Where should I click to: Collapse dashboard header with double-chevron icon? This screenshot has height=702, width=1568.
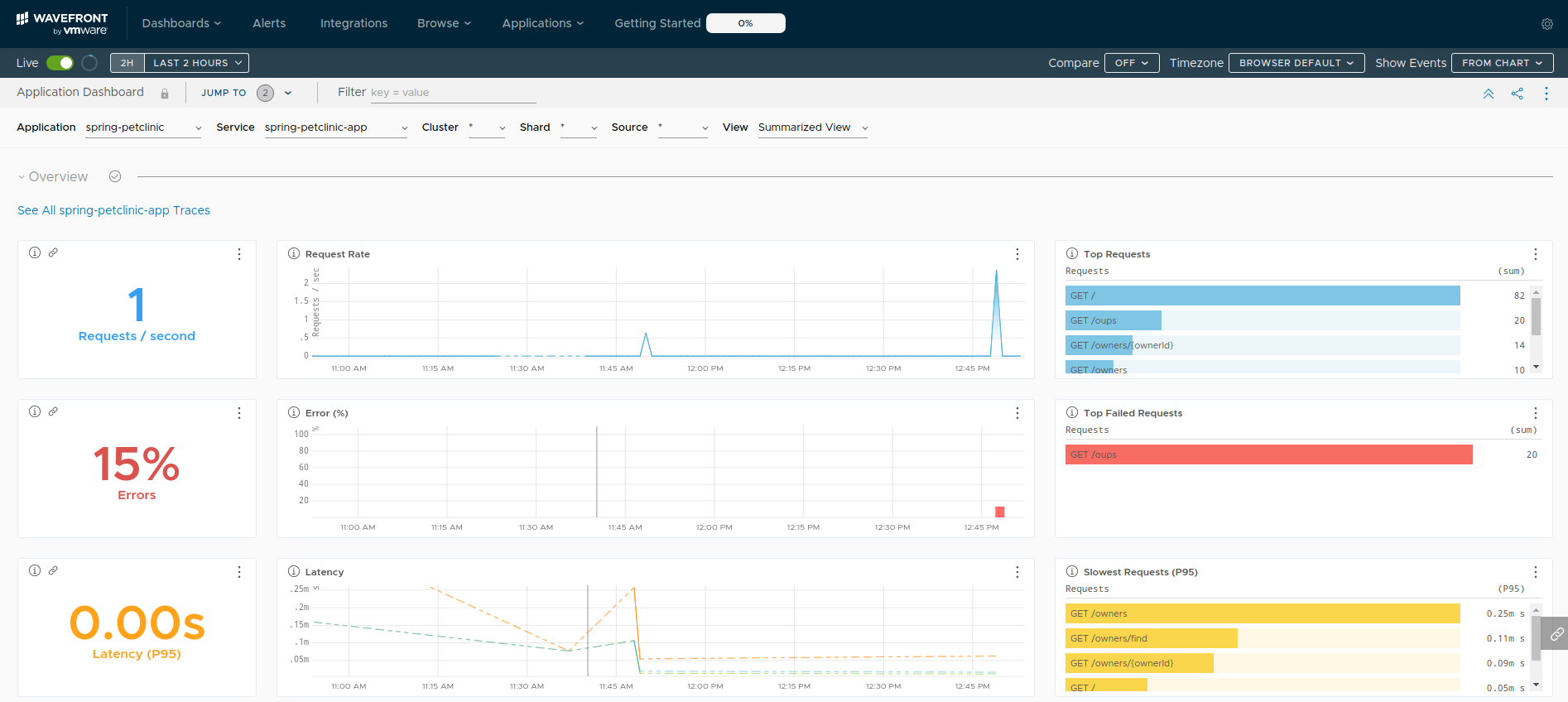1488,94
